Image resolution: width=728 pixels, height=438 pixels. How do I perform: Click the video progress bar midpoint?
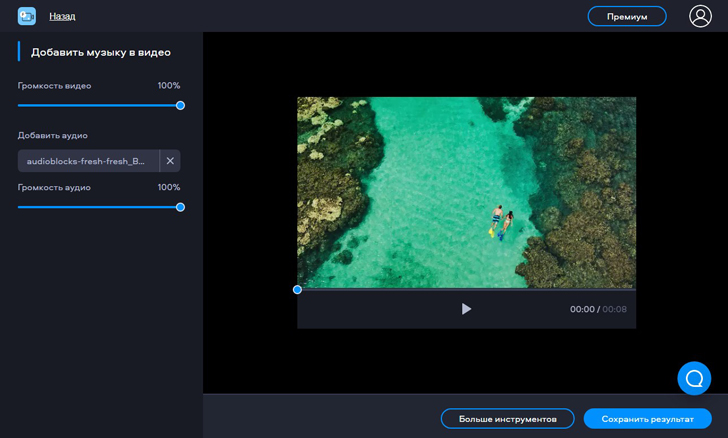[x=466, y=289]
